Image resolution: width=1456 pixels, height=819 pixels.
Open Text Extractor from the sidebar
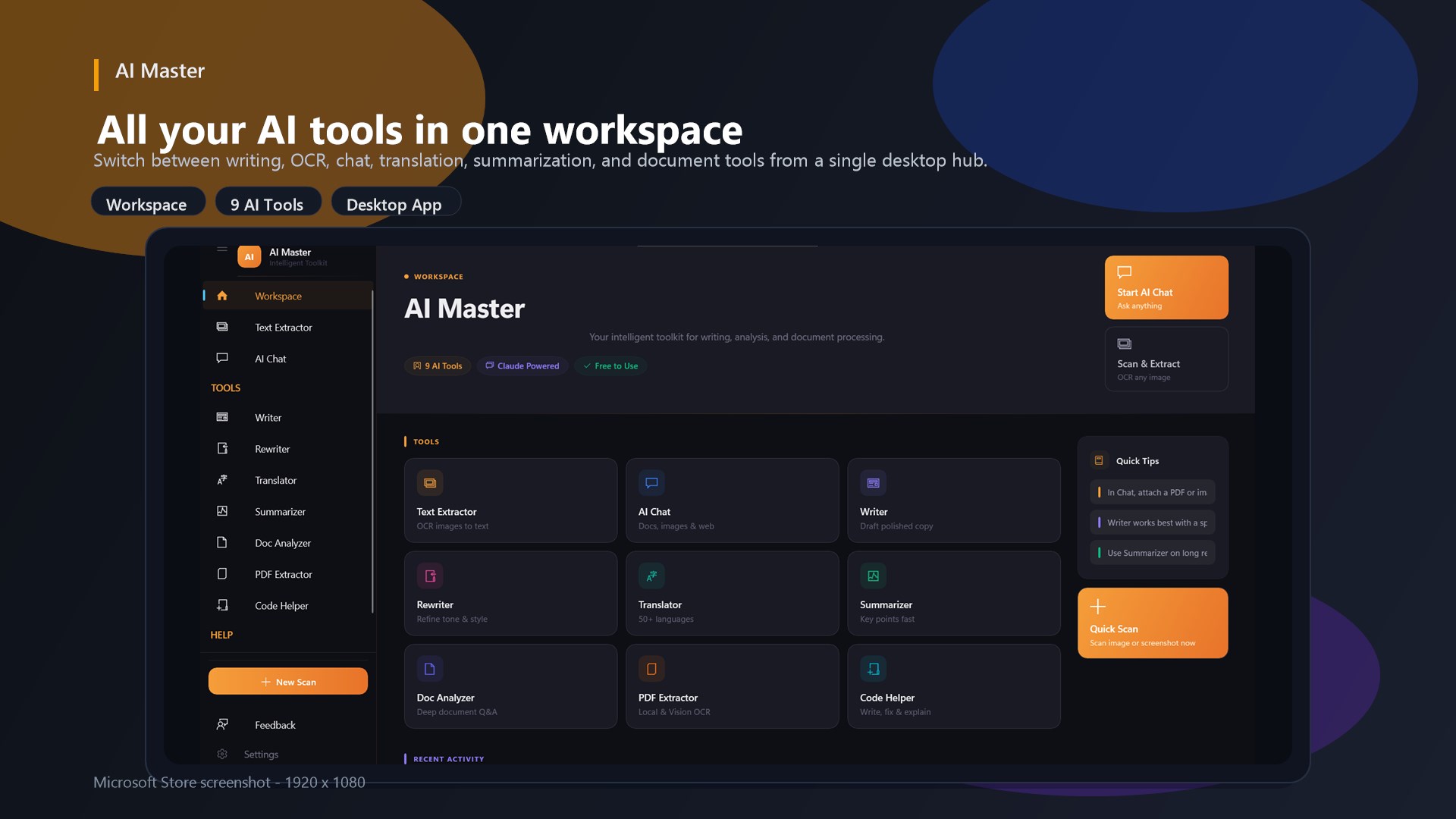(x=288, y=327)
